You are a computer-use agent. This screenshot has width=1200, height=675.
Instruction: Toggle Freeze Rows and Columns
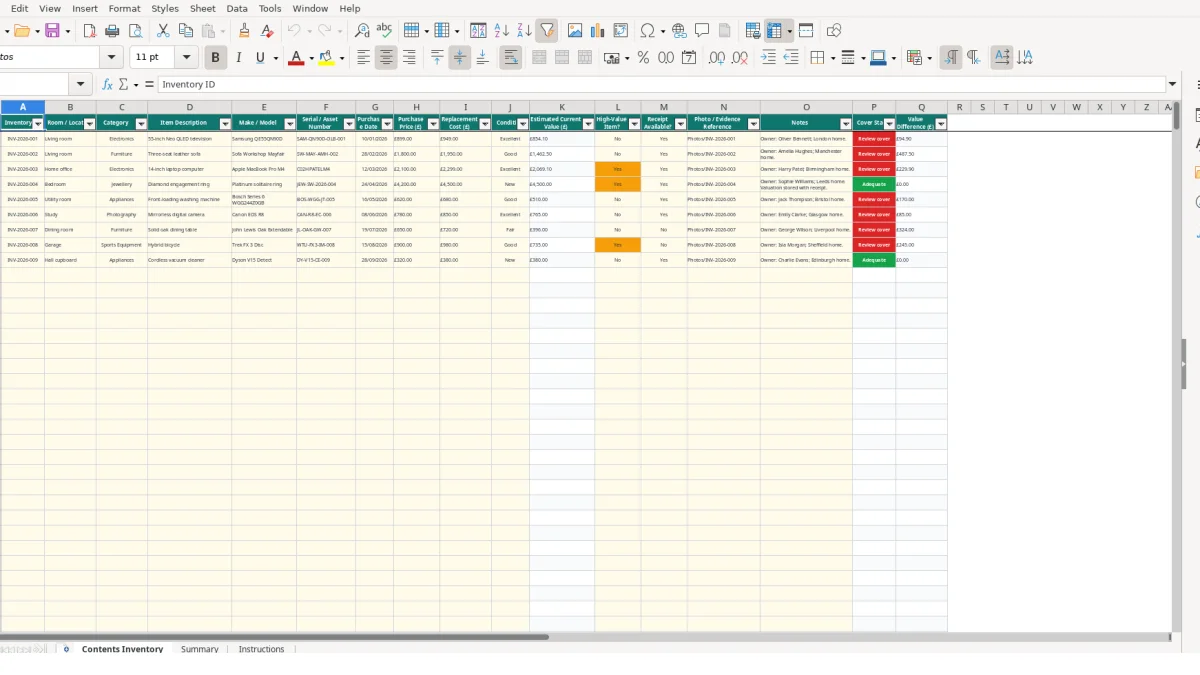click(x=775, y=31)
